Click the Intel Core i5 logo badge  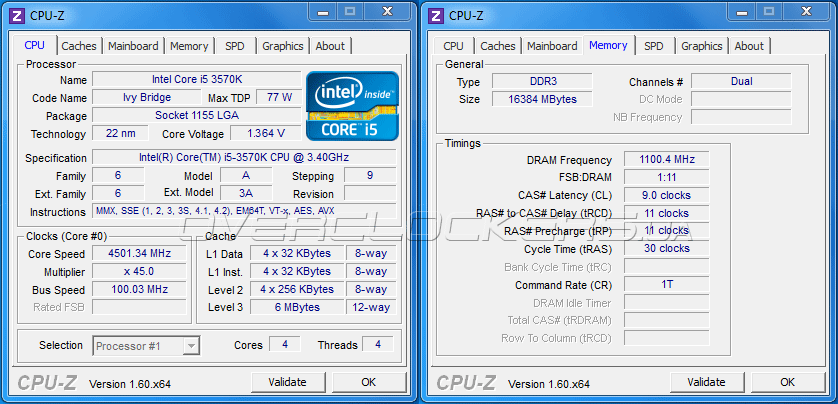point(352,106)
